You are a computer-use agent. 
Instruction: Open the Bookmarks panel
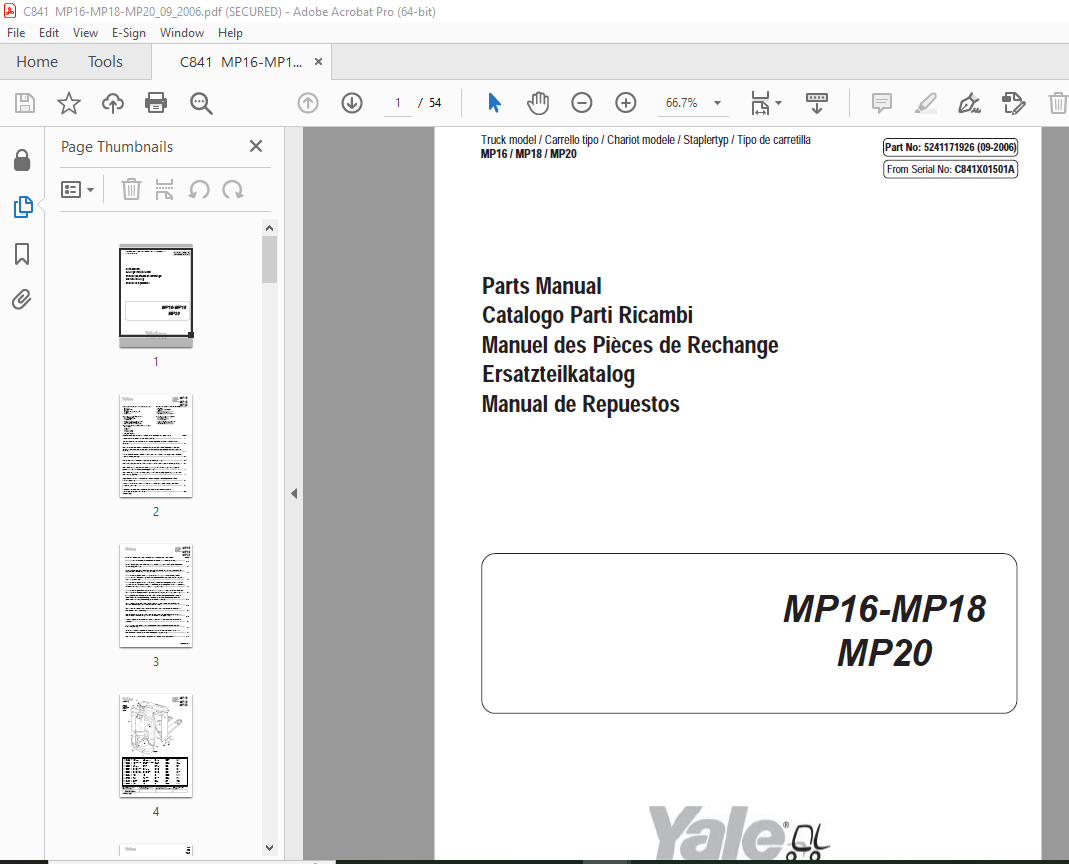22,254
